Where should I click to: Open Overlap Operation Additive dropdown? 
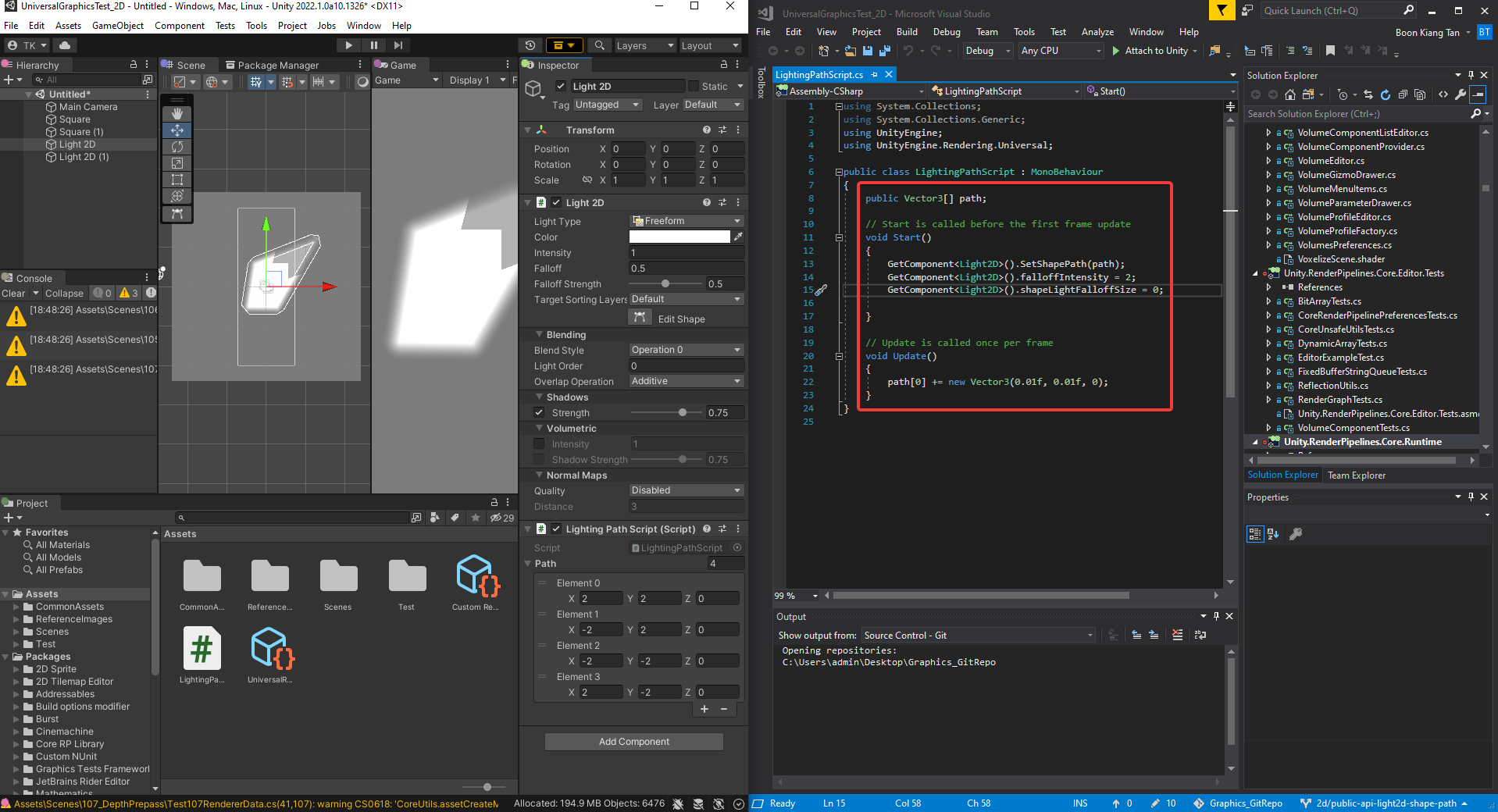pos(687,381)
